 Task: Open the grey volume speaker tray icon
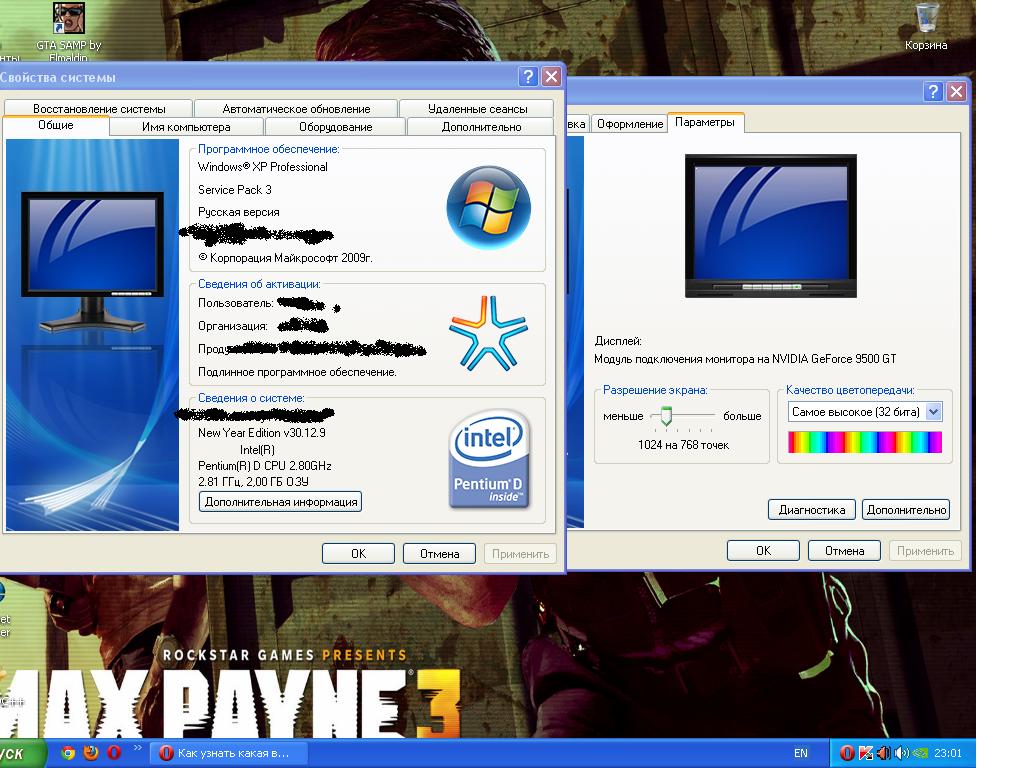(x=902, y=753)
